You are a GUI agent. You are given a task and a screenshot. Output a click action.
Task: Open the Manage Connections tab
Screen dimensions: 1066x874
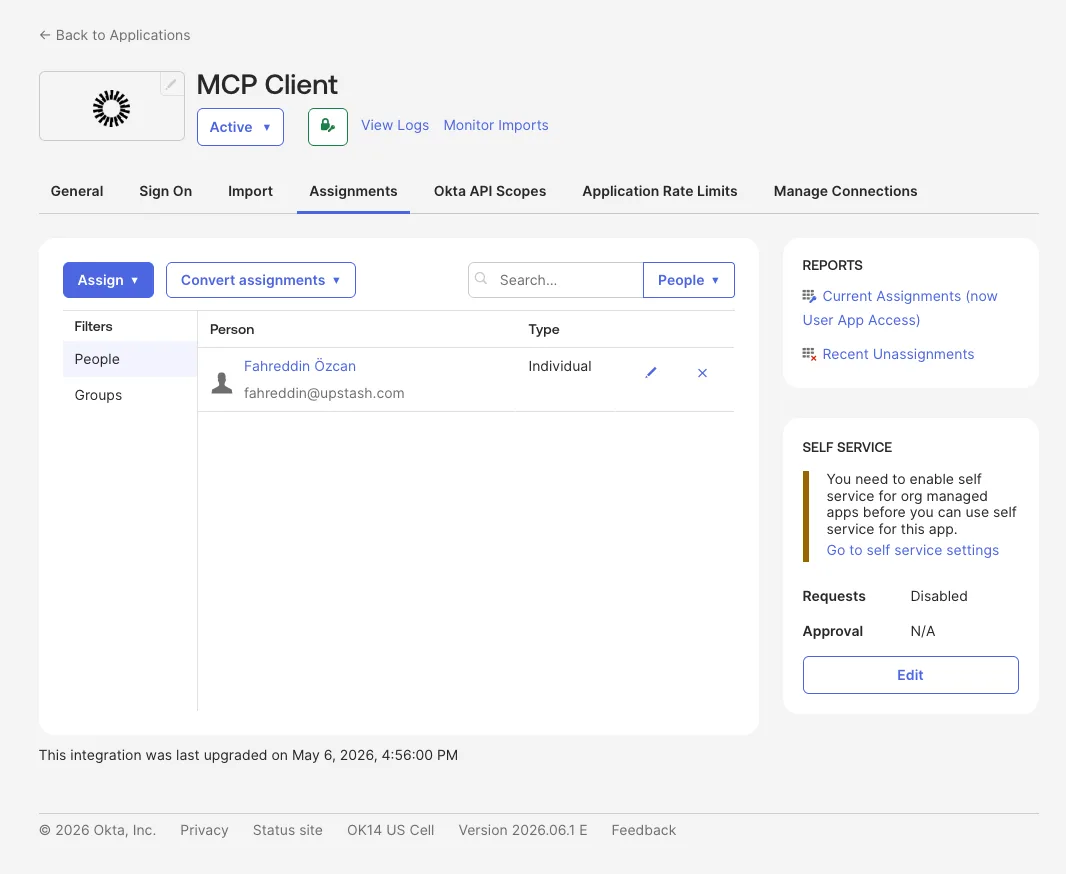point(845,191)
